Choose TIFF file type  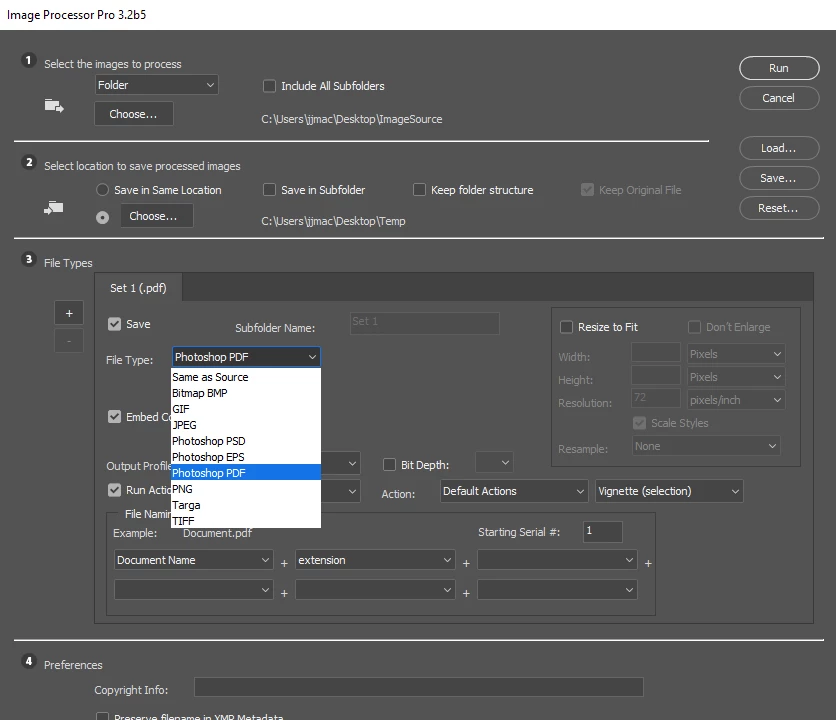246,521
